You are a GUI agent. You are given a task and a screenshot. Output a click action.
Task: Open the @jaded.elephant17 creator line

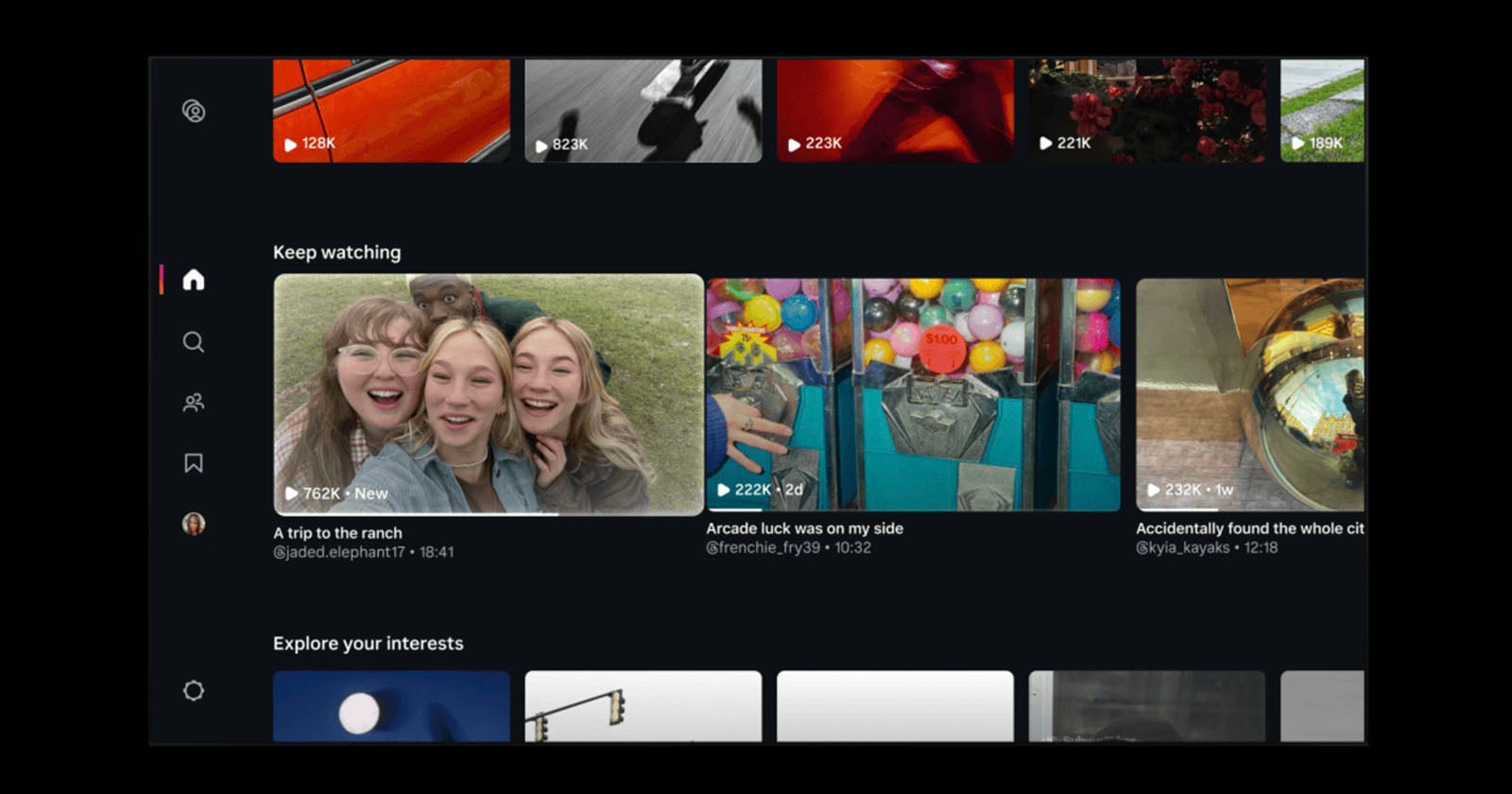coord(363,552)
